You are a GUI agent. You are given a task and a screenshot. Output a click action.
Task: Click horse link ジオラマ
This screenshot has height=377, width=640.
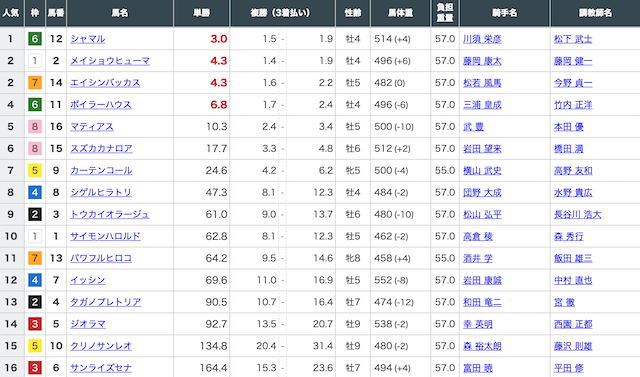point(88,324)
